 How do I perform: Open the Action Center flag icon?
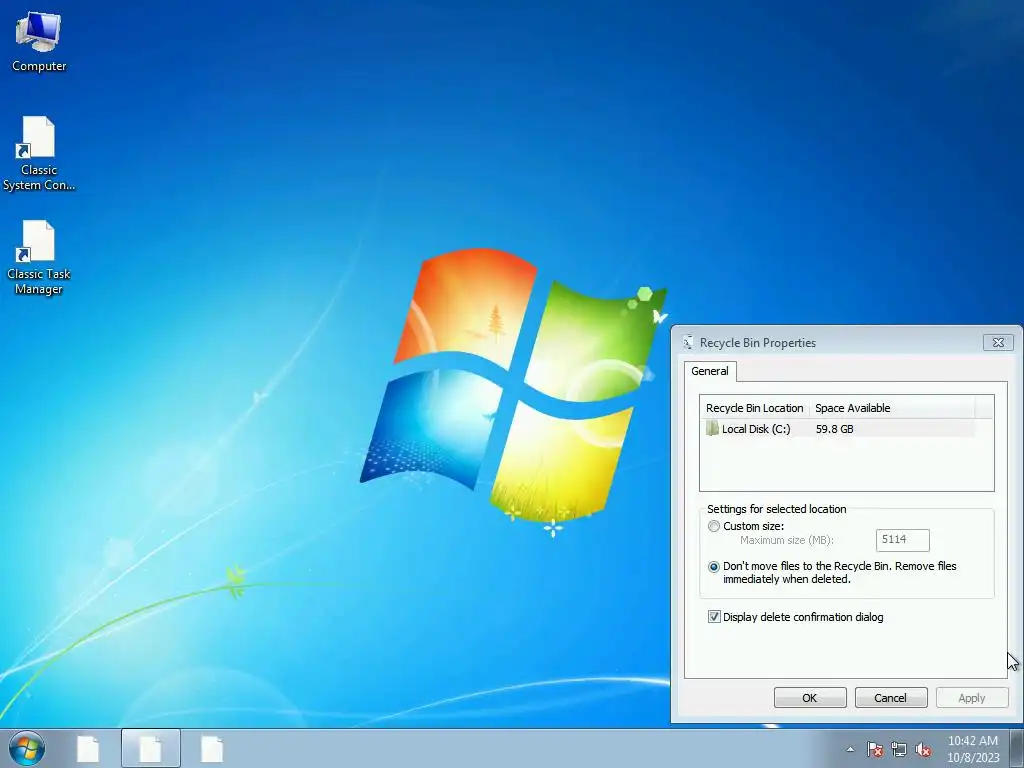pos(874,749)
